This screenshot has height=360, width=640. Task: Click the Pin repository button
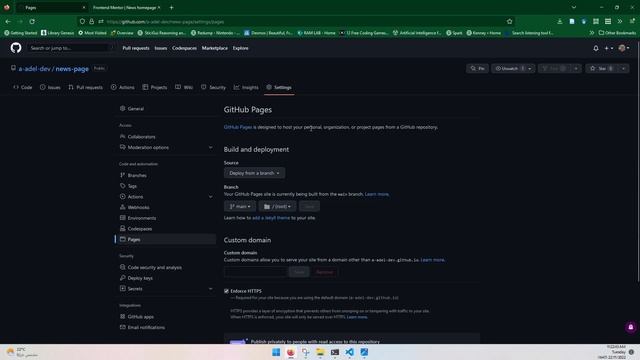(x=477, y=69)
